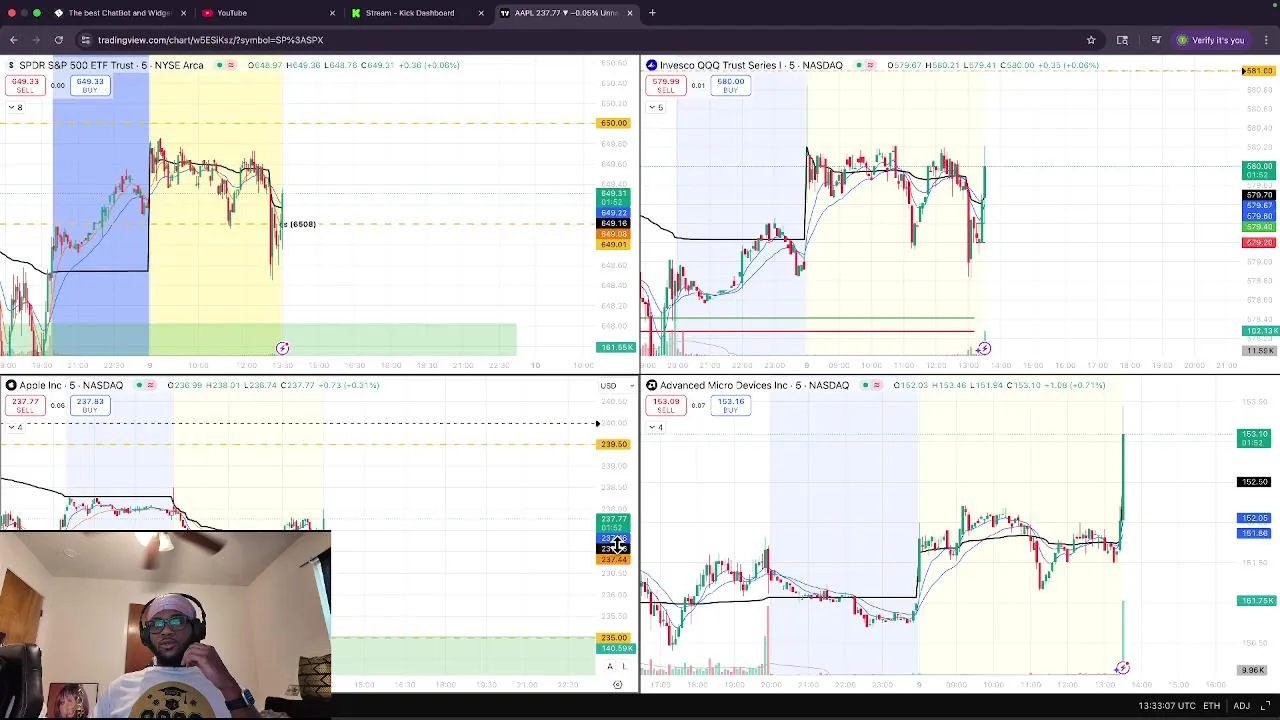Image resolution: width=1280 pixels, height=720 pixels.
Task: Click 152.50 black price label on AMD axis
Action: (x=1254, y=482)
